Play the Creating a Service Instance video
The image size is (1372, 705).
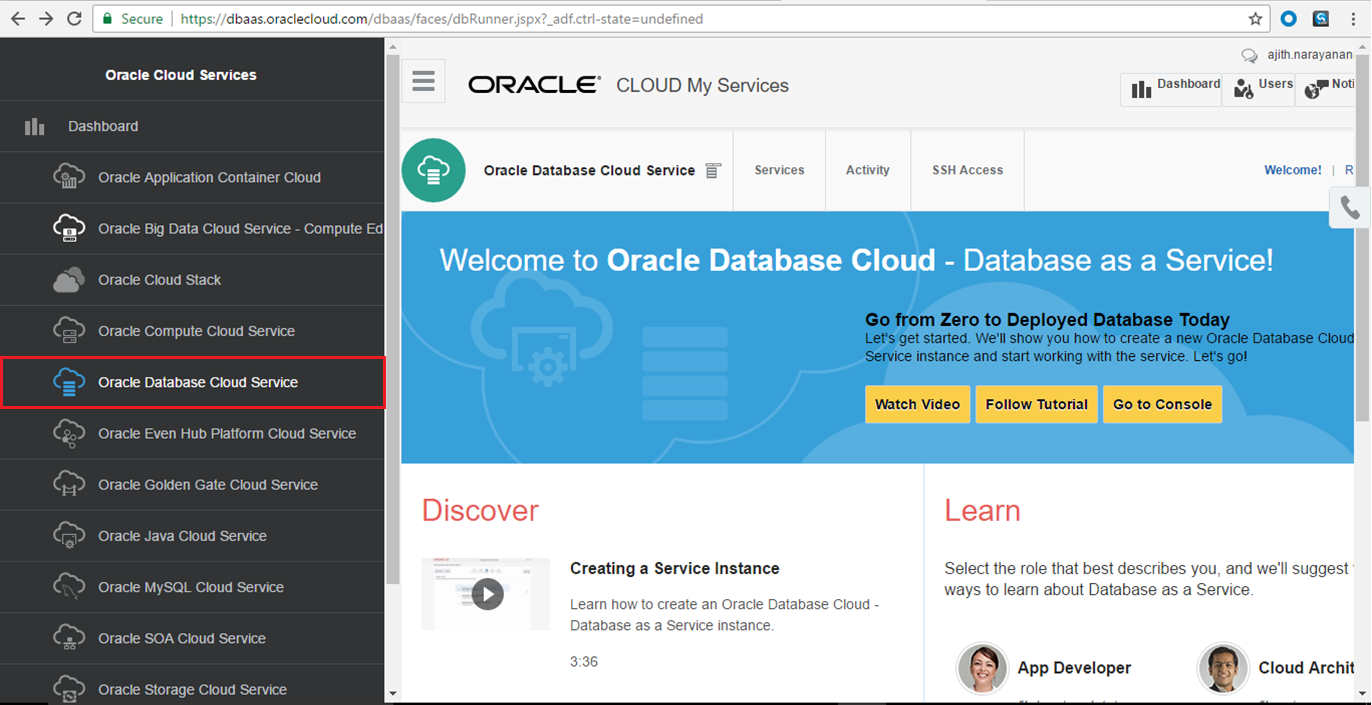tap(486, 594)
